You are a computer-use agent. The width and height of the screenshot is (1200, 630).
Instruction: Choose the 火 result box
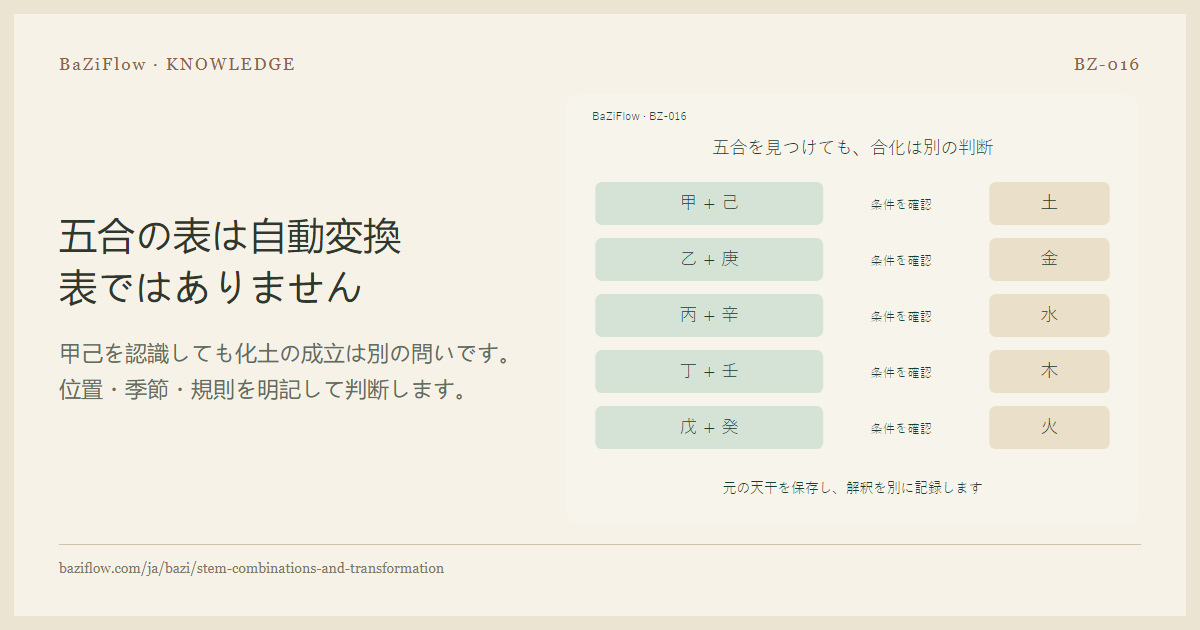click(x=1049, y=427)
